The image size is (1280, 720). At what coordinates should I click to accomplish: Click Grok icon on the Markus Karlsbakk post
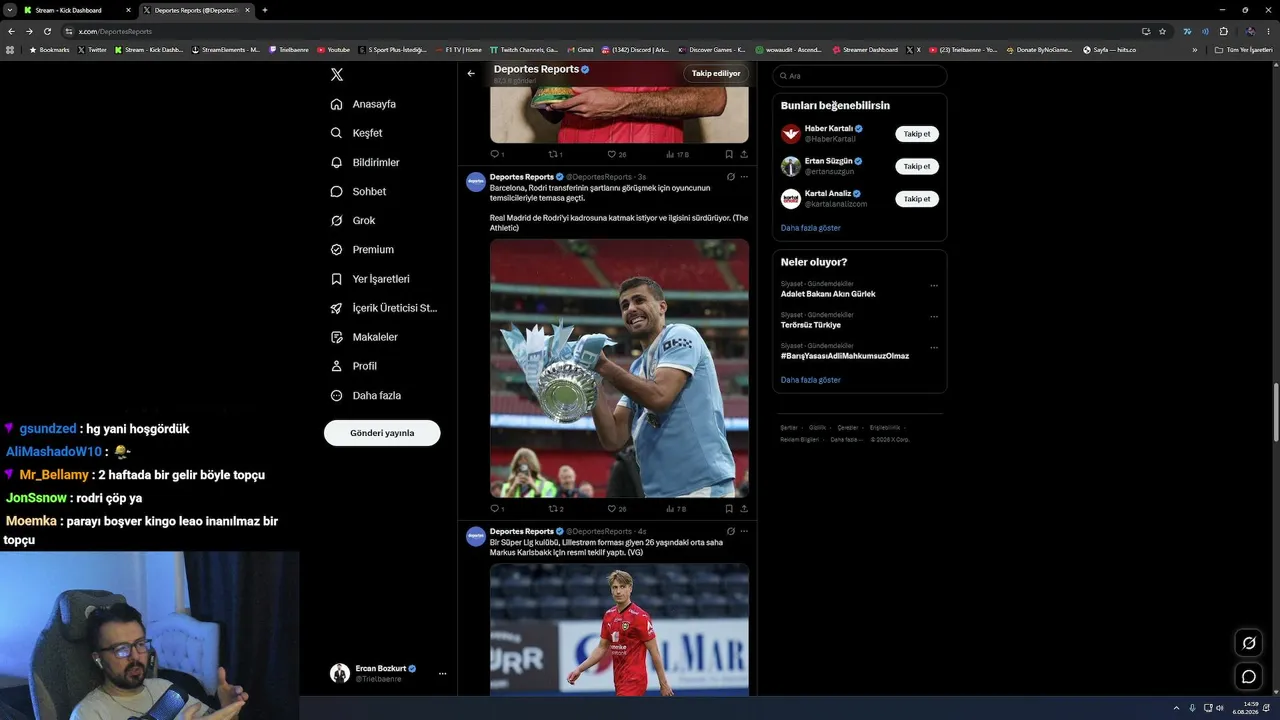[x=731, y=531]
